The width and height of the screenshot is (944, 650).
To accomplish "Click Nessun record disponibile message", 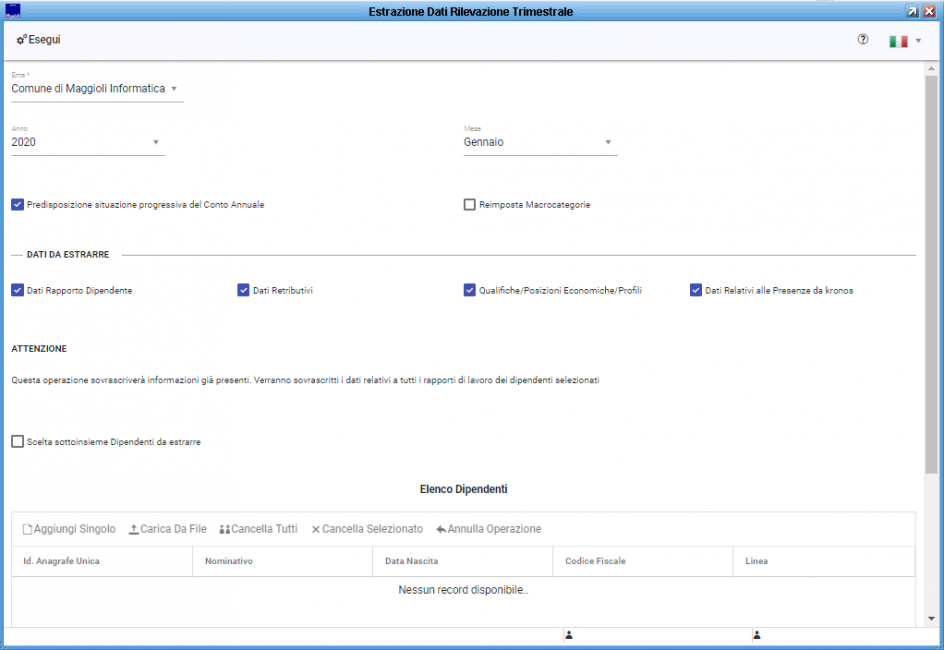I will coord(463,590).
